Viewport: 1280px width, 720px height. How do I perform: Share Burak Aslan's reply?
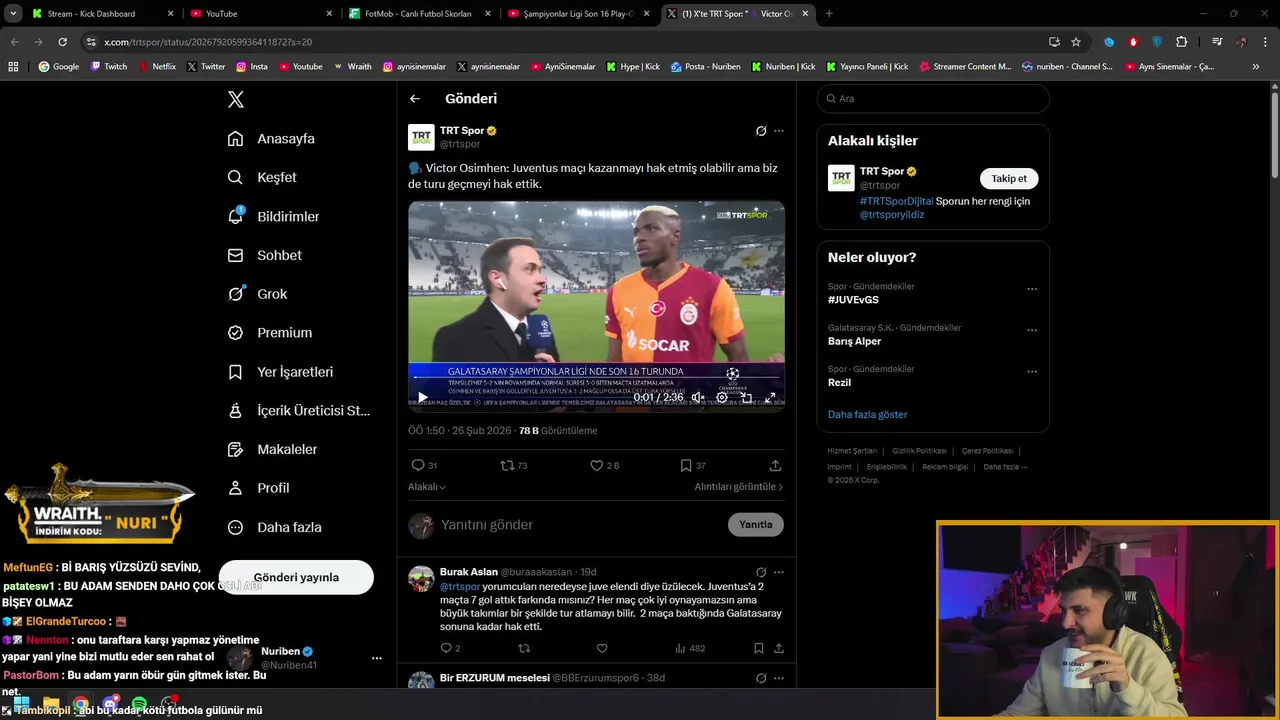click(778, 649)
